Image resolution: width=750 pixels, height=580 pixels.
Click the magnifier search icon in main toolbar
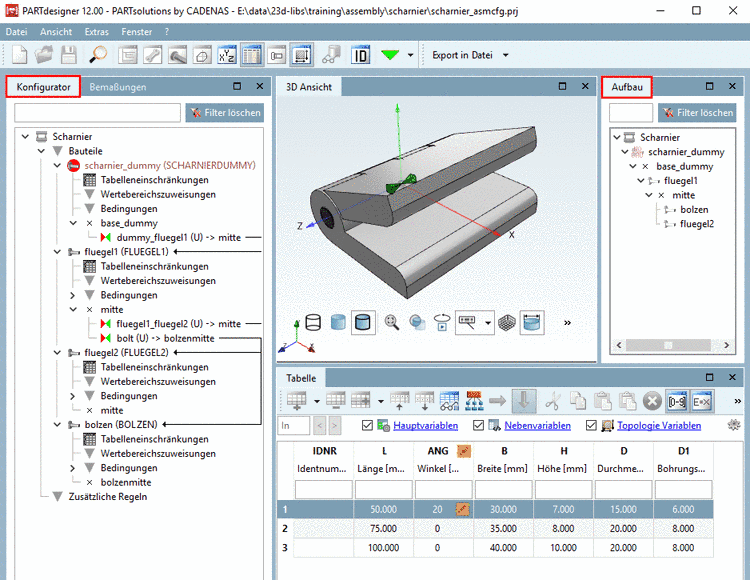pos(98,55)
